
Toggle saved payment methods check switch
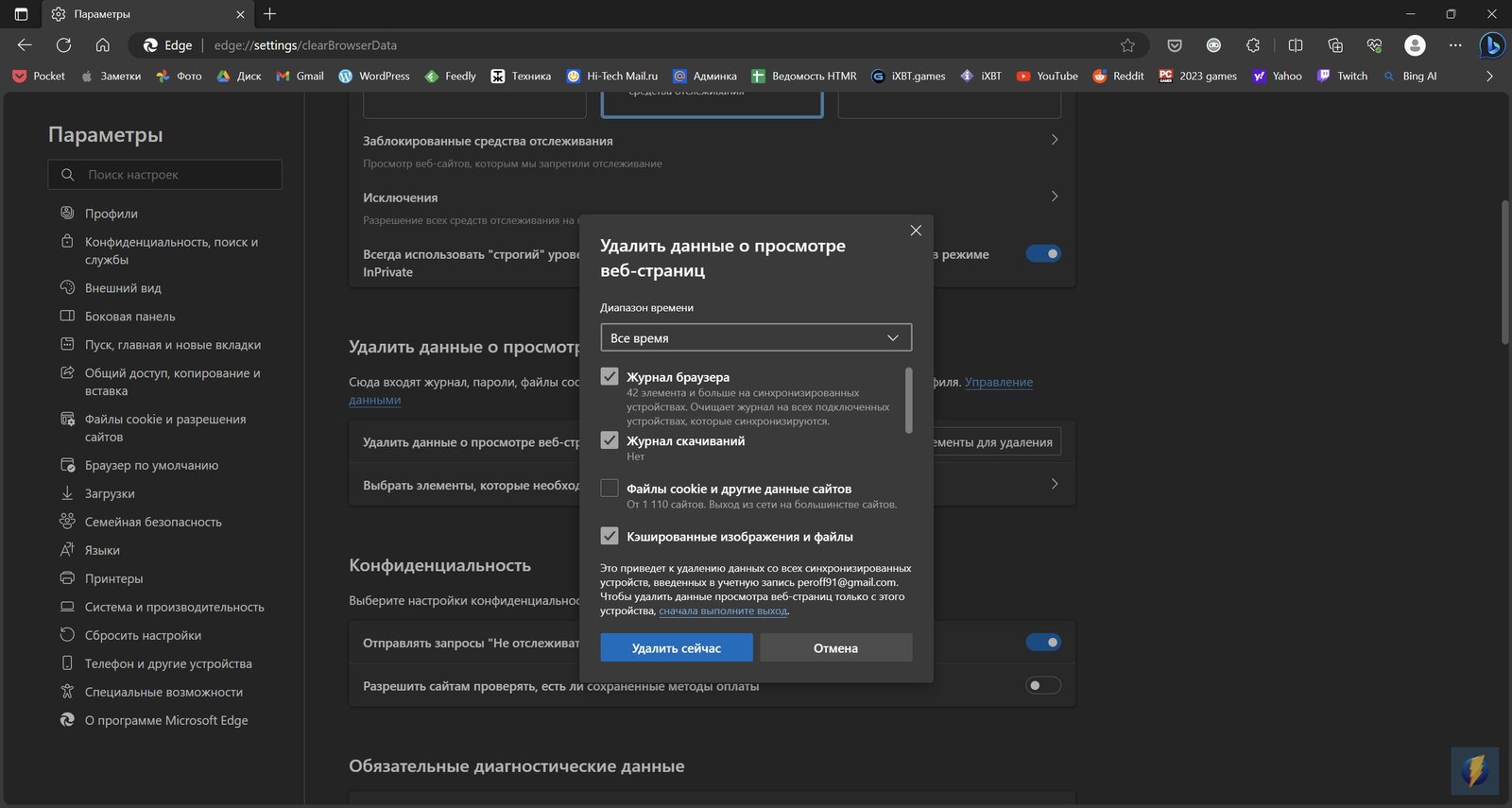click(x=1043, y=685)
